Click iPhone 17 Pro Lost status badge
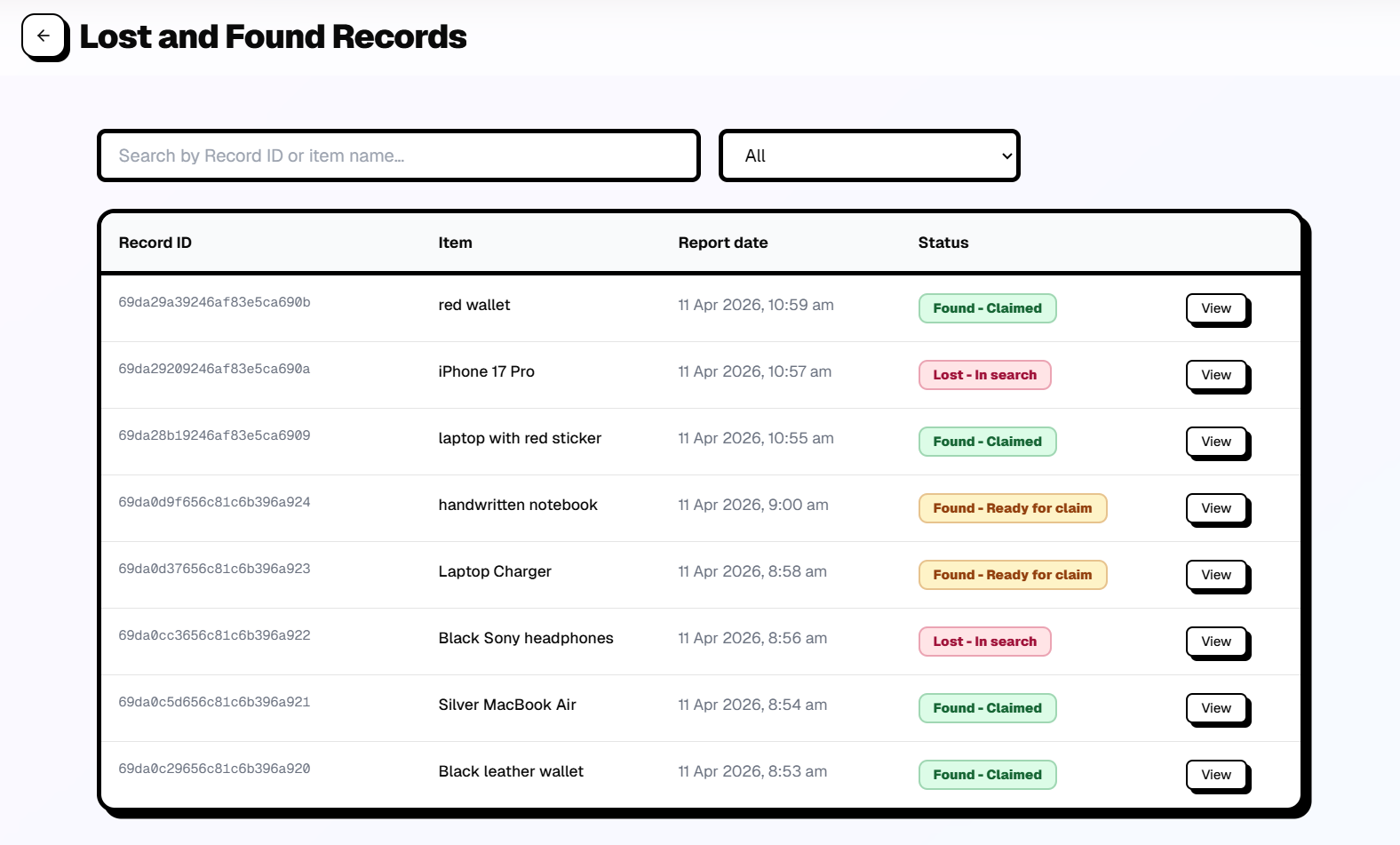Screen dimensions: 1400x845 984,375
